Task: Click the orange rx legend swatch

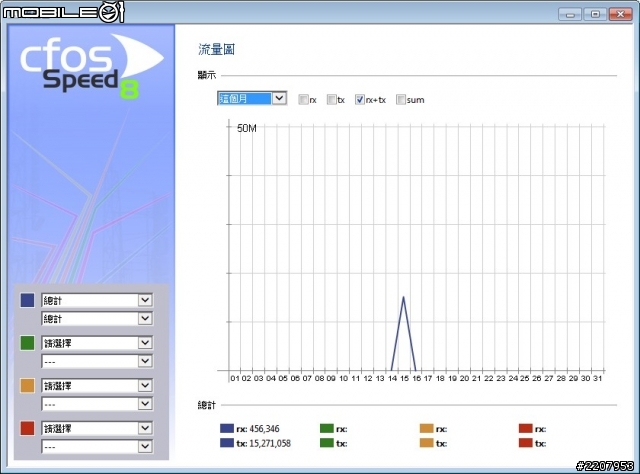Action: tap(427, 428)
